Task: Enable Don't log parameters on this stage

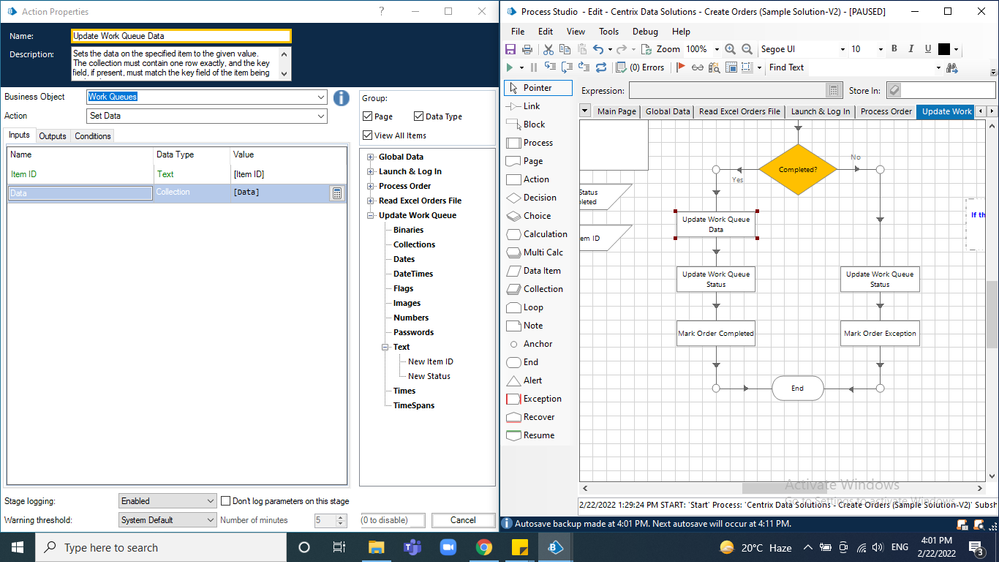Action: 225,501
